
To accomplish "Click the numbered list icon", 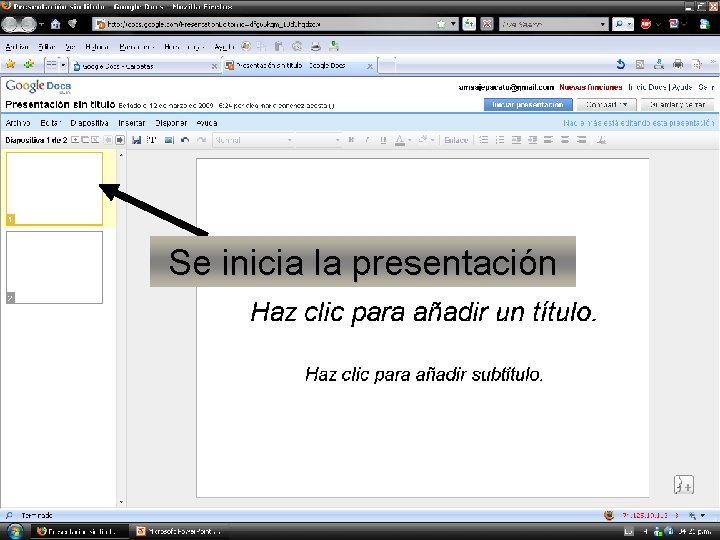I will [x=483, y=140].
